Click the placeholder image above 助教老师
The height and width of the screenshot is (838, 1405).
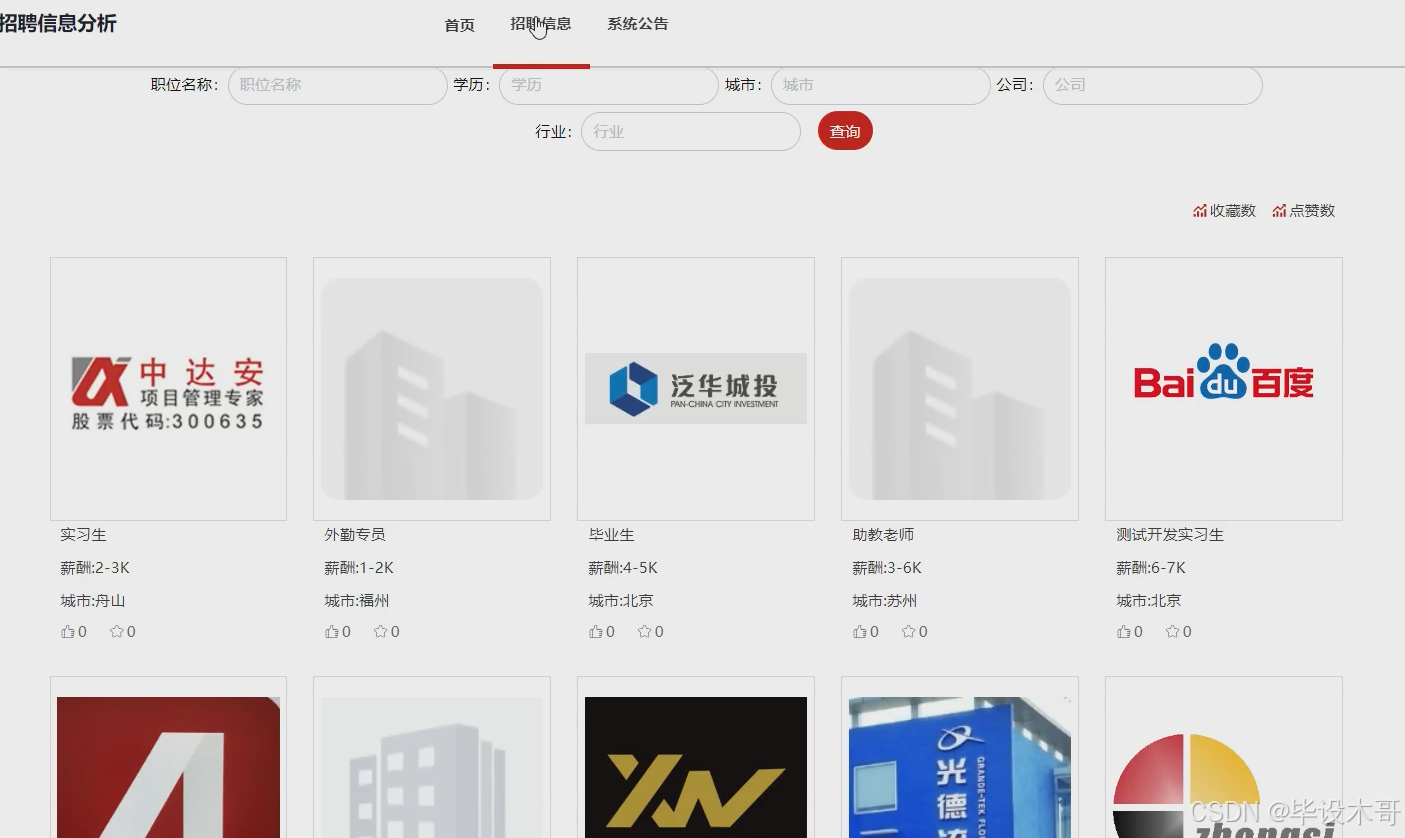pos(960,389)
